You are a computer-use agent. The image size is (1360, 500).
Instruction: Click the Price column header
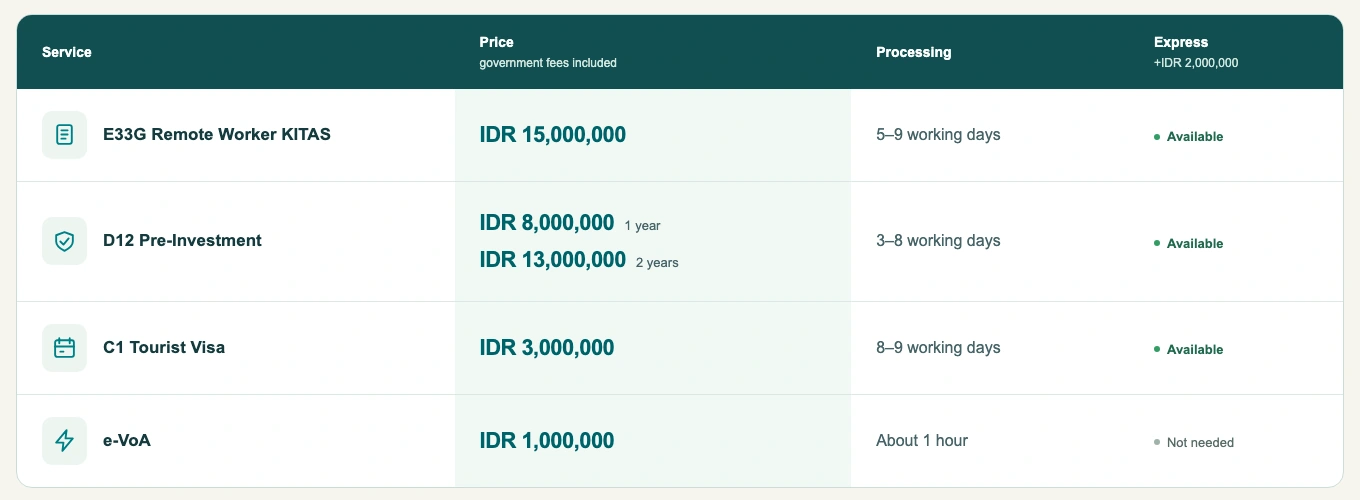[x=496, y=42]
